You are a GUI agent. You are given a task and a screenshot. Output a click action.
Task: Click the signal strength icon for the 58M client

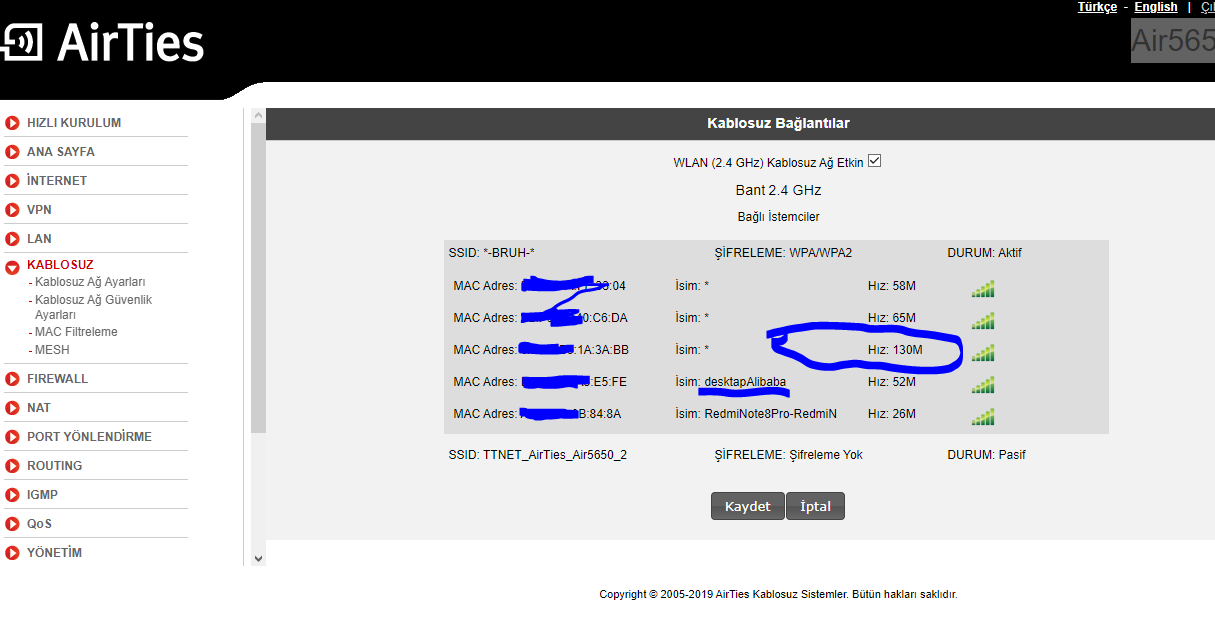tap(983, 288)
